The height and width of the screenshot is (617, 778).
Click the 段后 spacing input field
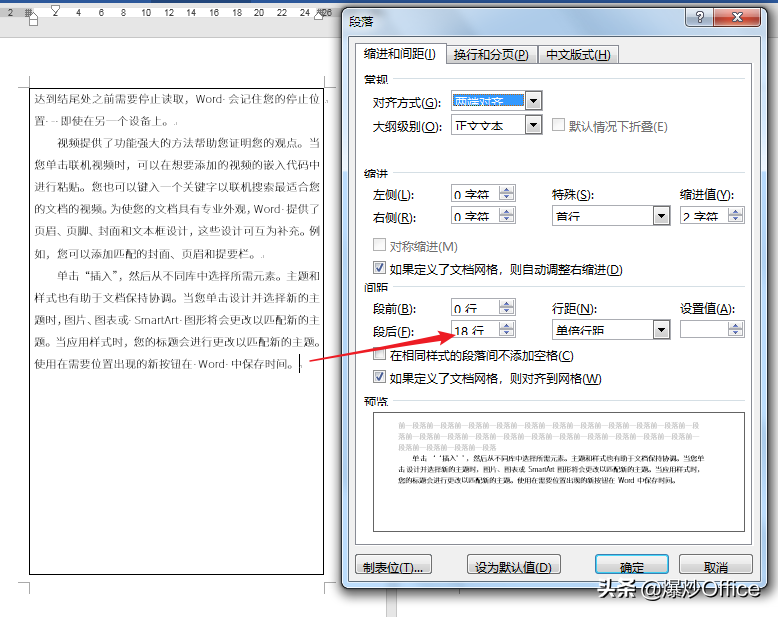click(475, 330)
